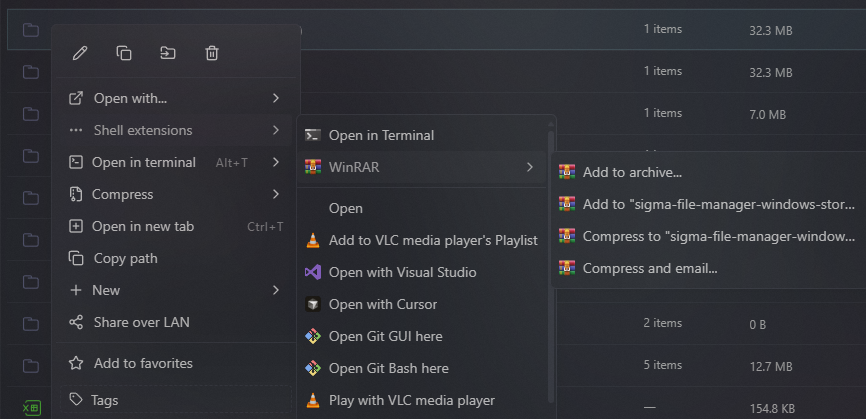
Task: Click the 0 B size value
Action: 758,325
